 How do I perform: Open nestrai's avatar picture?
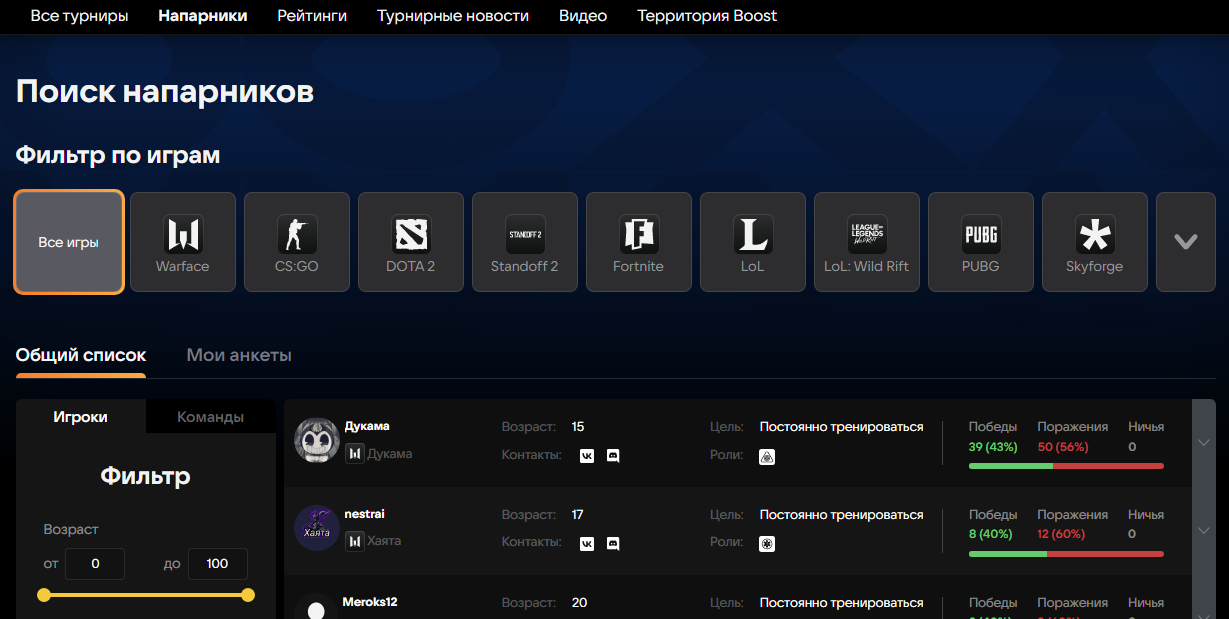click(317, 528)
